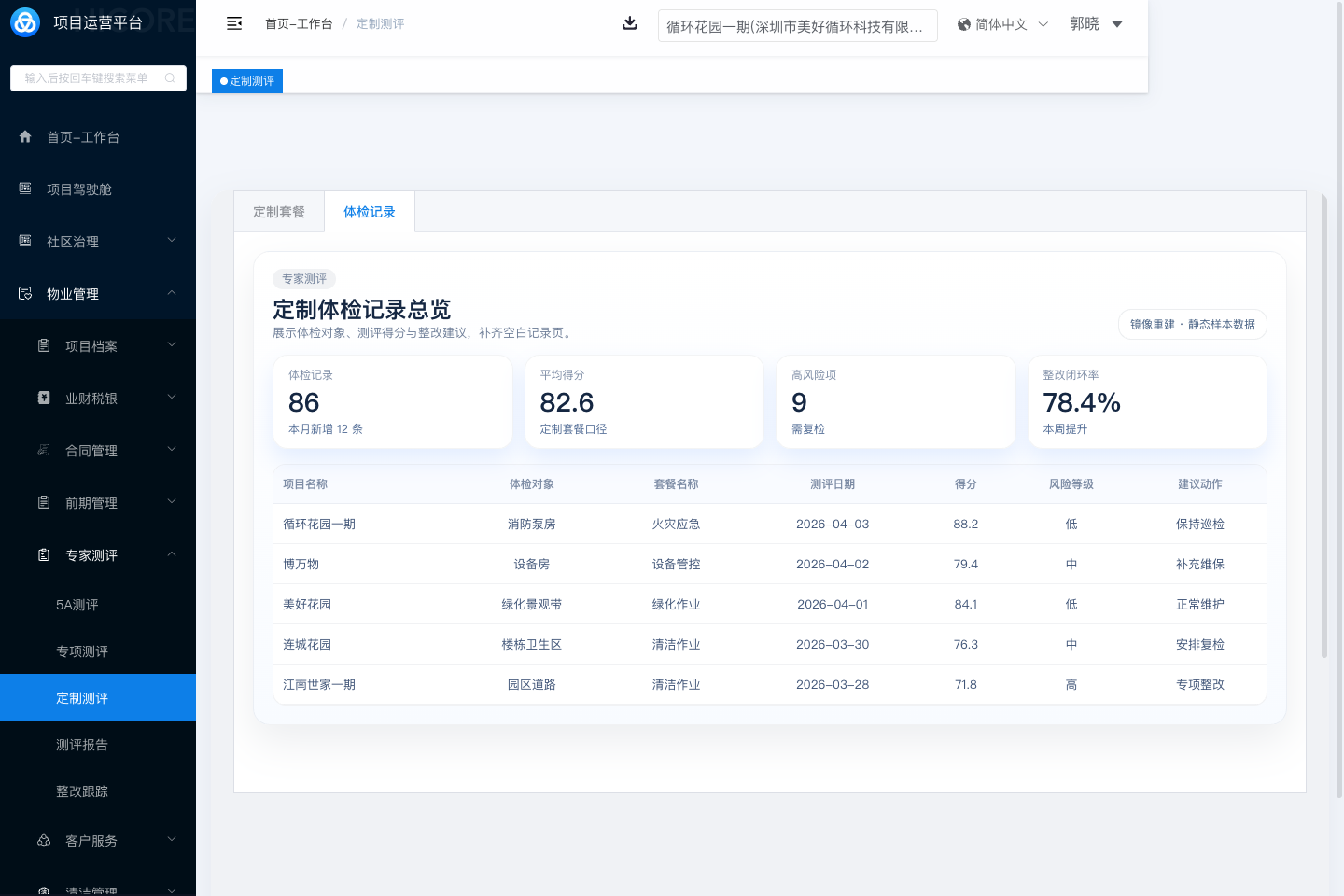Click the 首页-工作台 breadcrumb link
The height and width of the screenshot is (896, 1344).
click(299, 23)
